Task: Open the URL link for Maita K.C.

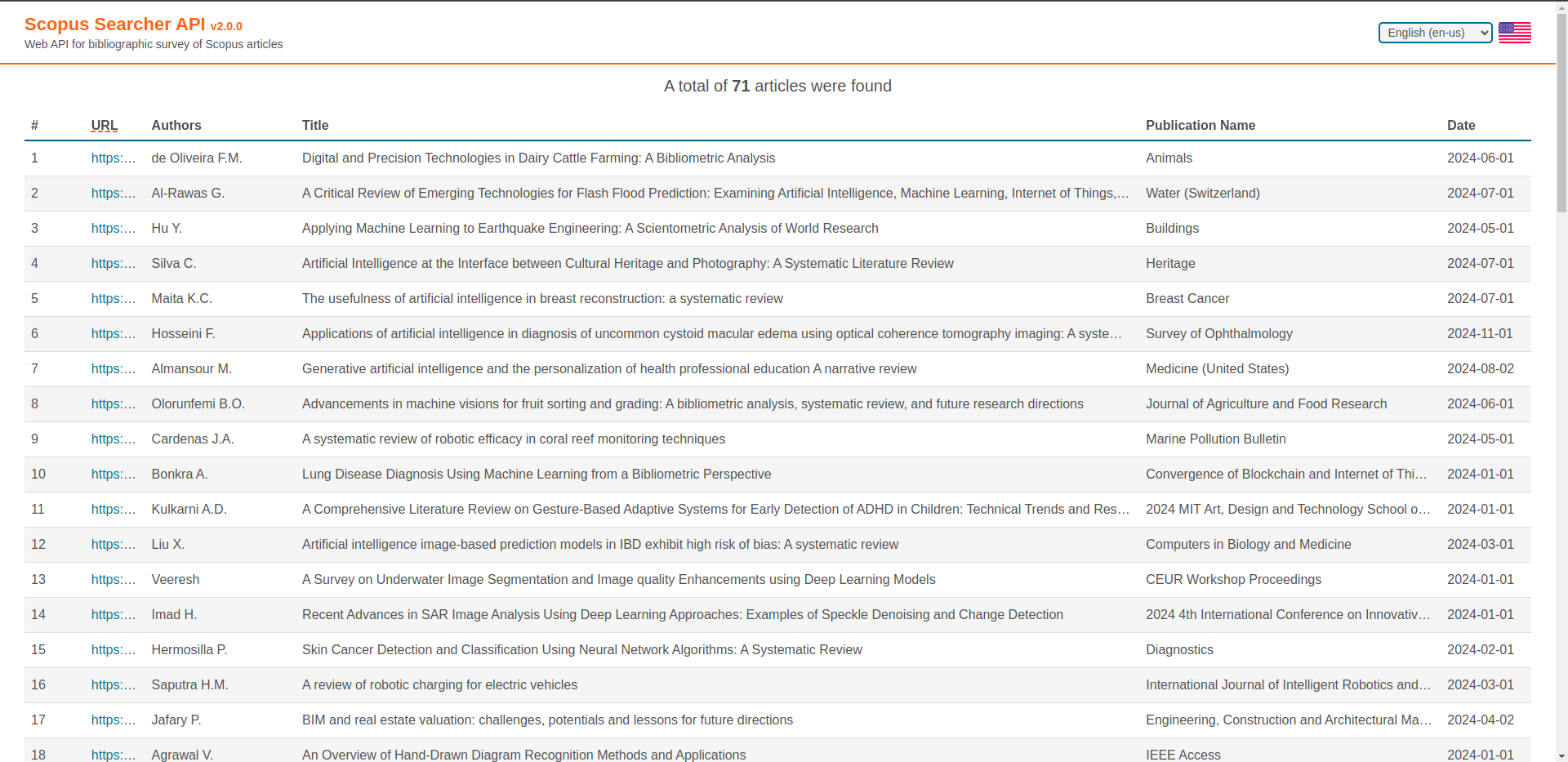Action: (x=114, y=298)
